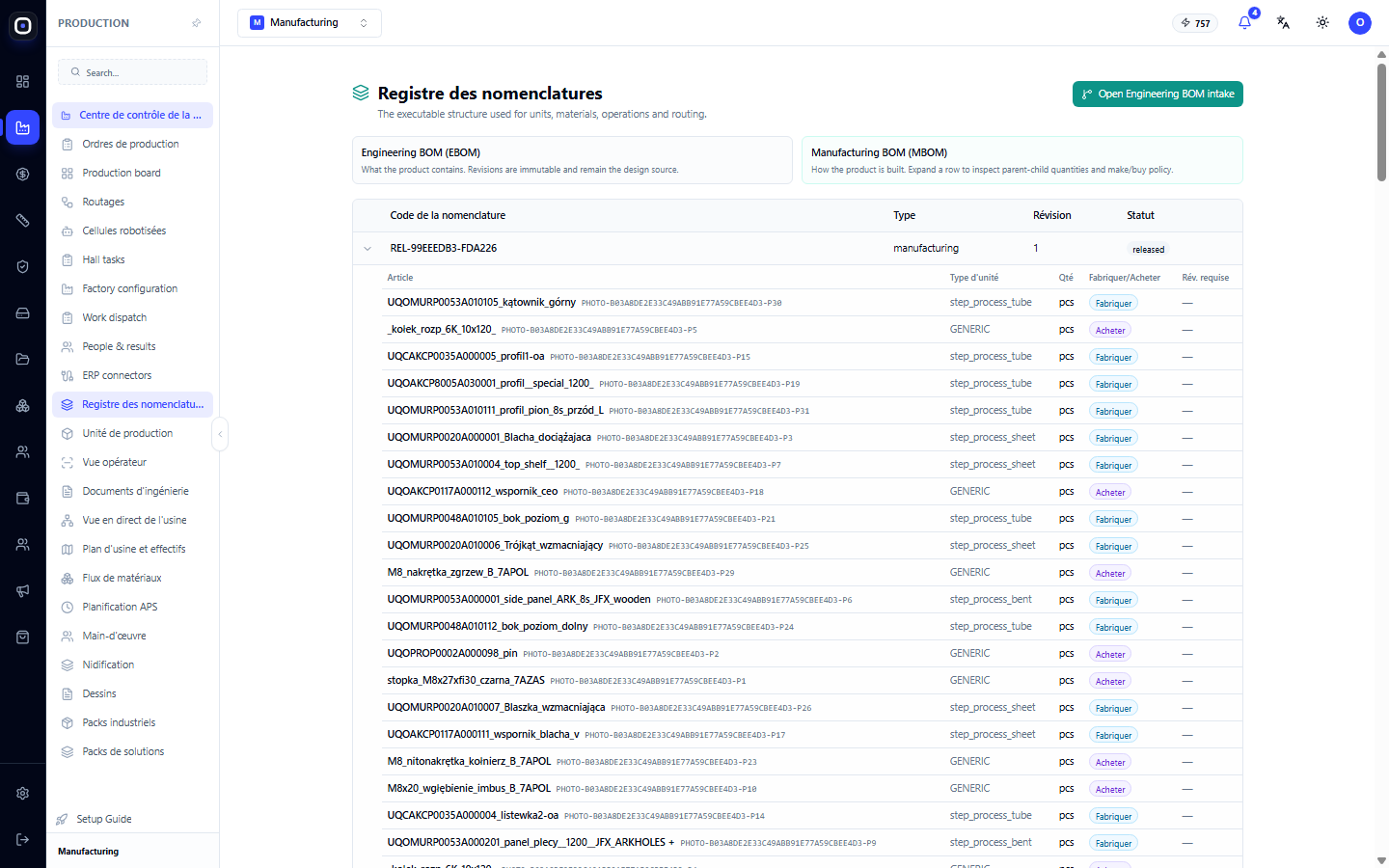Click in the sidebar Search field
Screen dimensions: 1389x868
coord(133,72)
